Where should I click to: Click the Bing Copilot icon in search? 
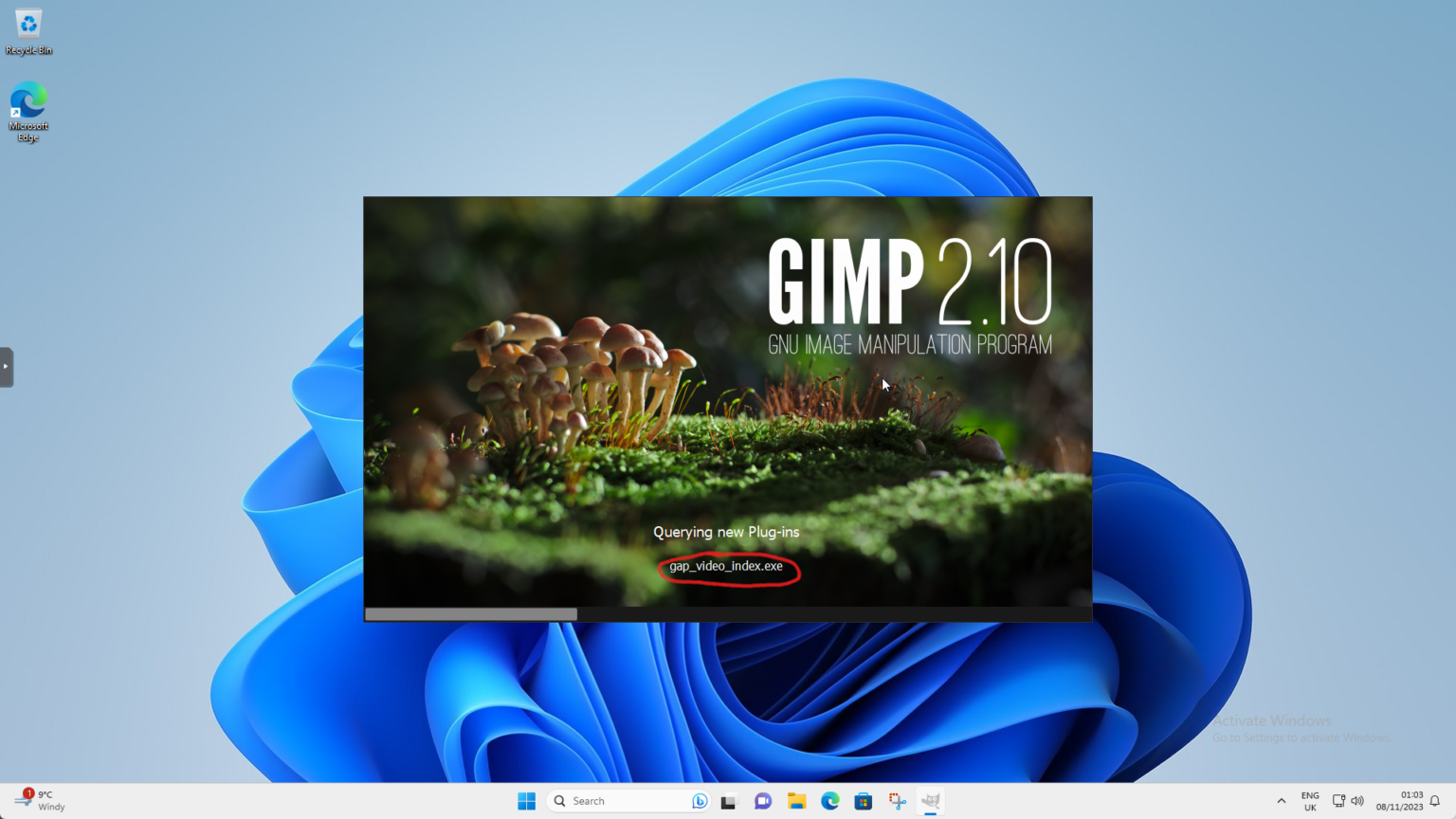tap(699, 801)
